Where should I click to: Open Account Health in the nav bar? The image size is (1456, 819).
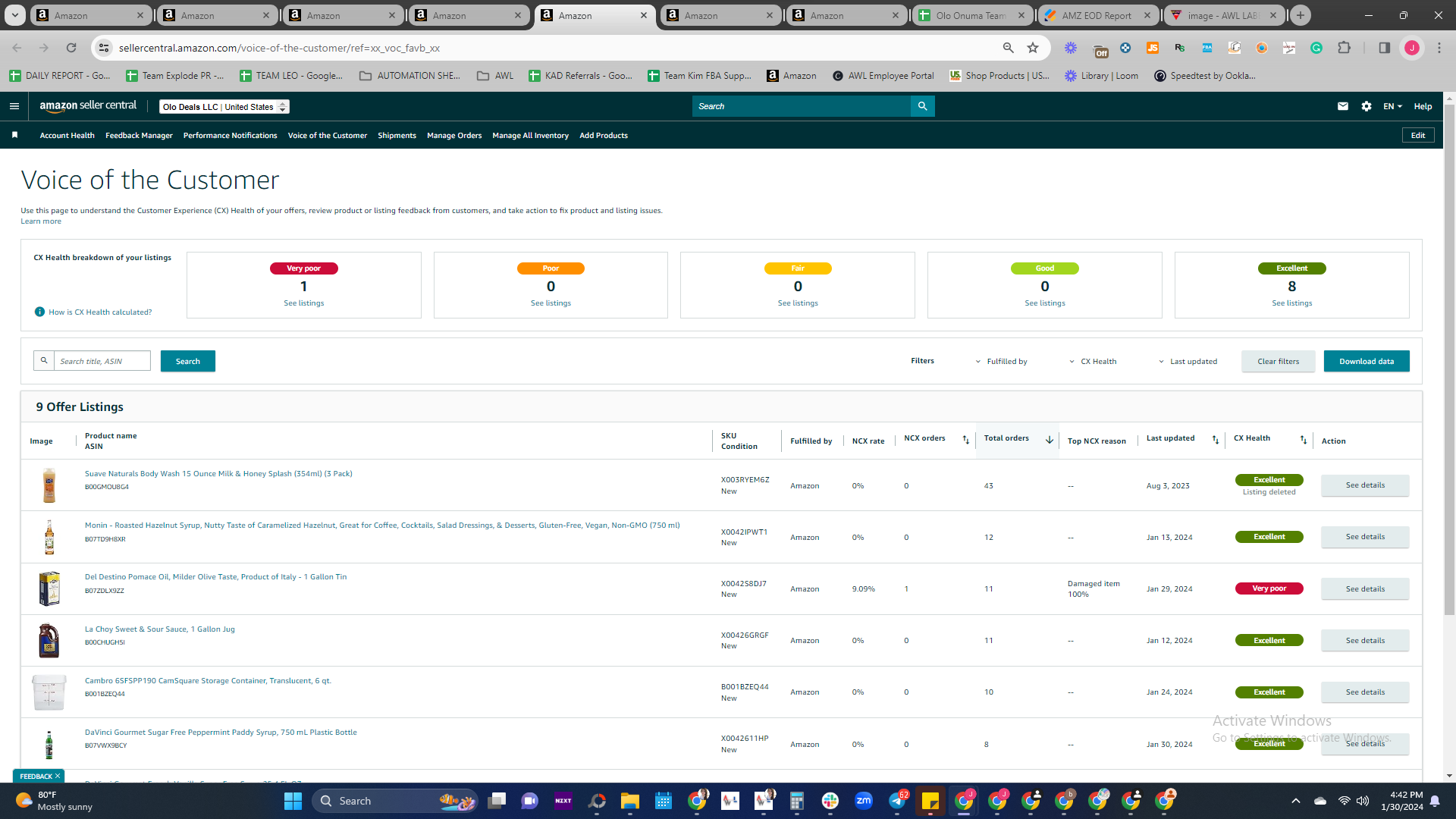(x=67, y=136)
